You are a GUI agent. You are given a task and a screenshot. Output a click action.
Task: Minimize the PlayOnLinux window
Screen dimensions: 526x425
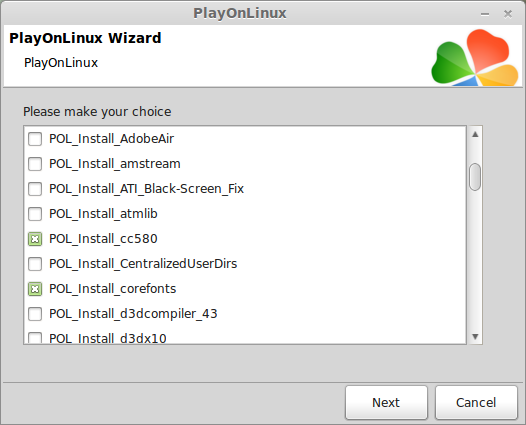tap(485, 14)
